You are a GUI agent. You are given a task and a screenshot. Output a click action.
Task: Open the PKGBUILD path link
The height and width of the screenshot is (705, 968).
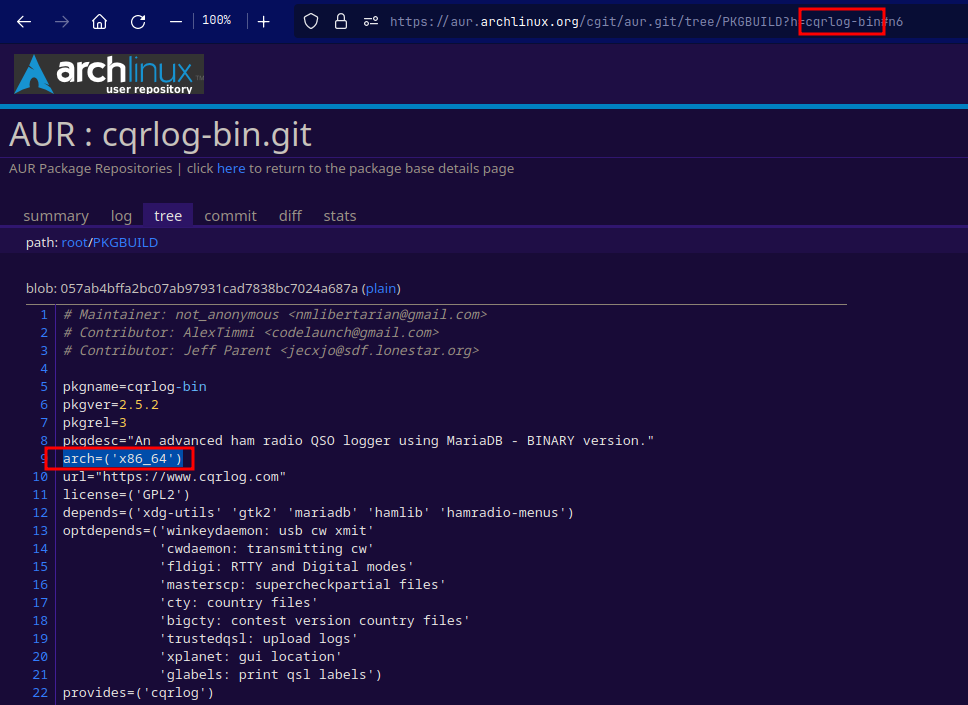coord(125,243)
